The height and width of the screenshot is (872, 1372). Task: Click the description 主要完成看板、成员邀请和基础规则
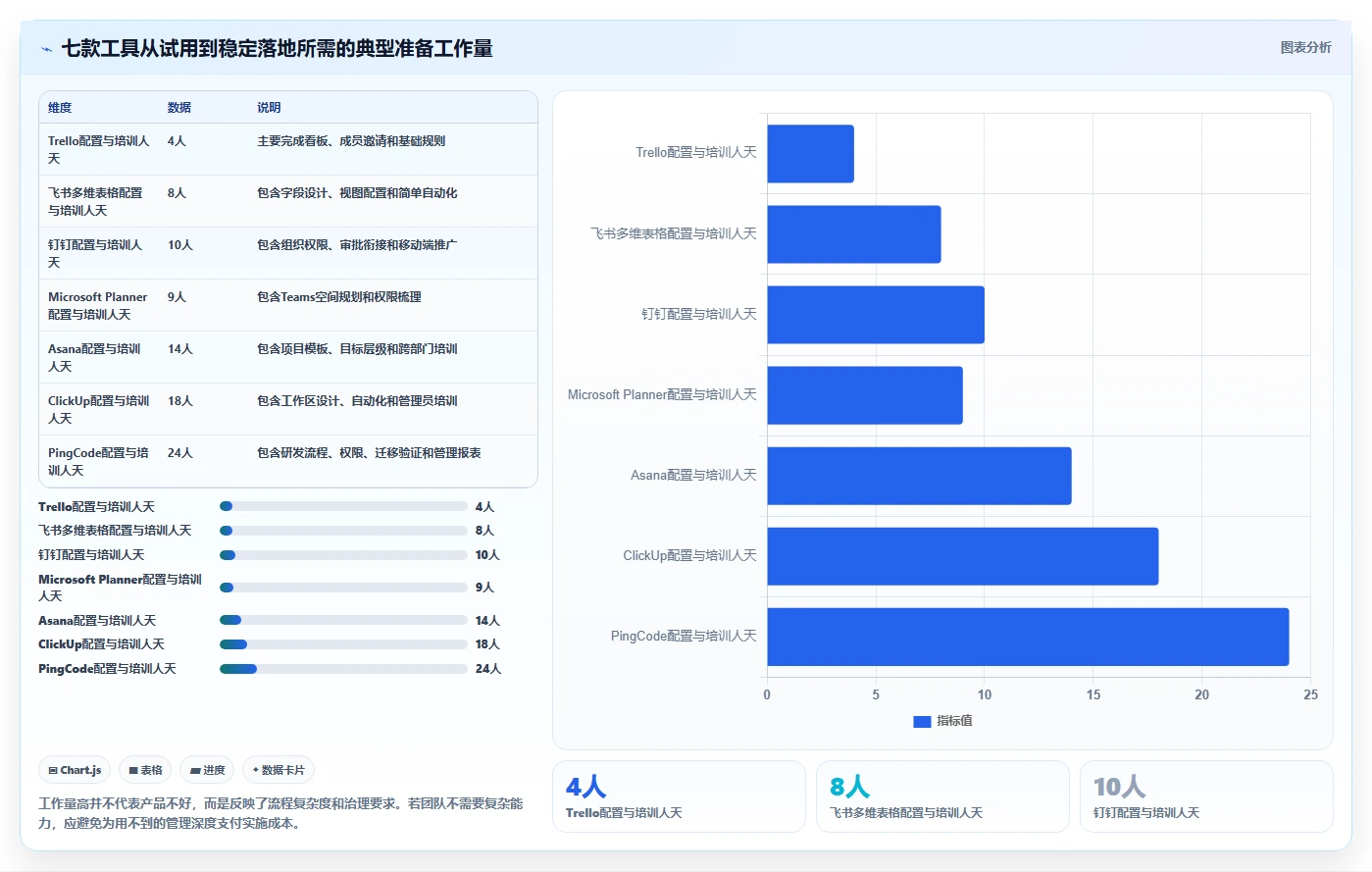351,141
